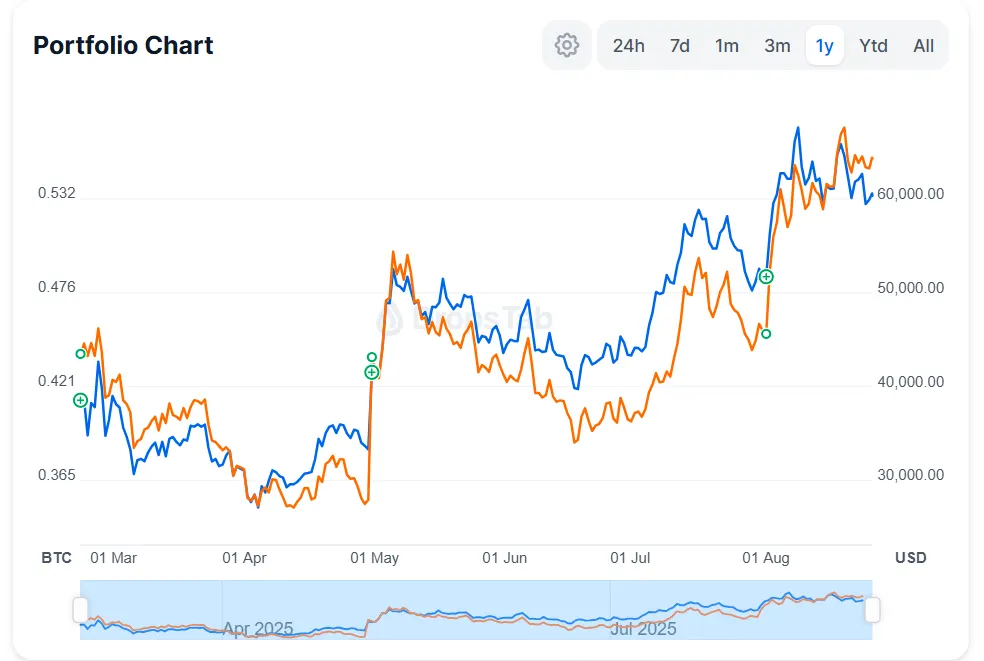Click the BTC axis label

pyautogui.click(x=57, y=557)
